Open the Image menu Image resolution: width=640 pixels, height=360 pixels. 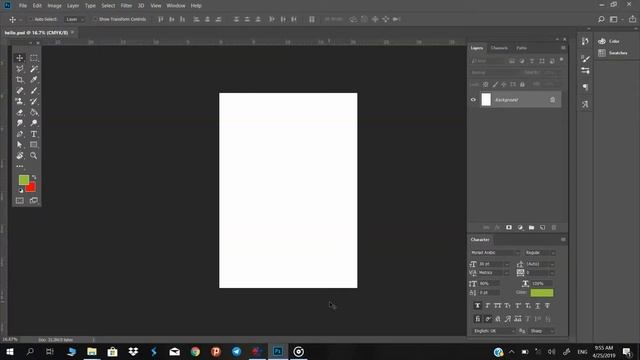pyautogui.click(x=54, y=6)
